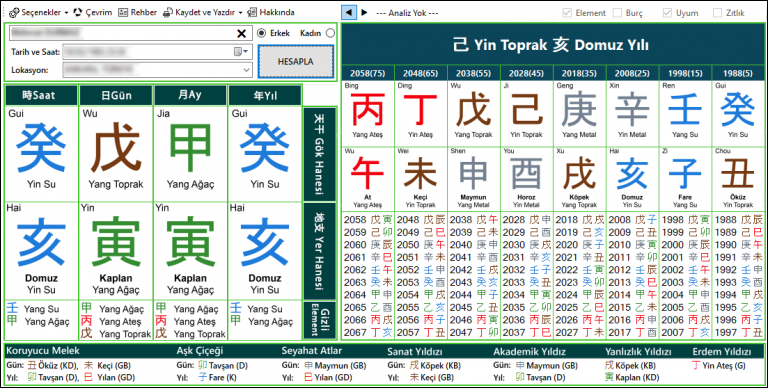Screen dimensions: 768x388
Task: Toggle the Uyum checkbox
Action: 667,13
